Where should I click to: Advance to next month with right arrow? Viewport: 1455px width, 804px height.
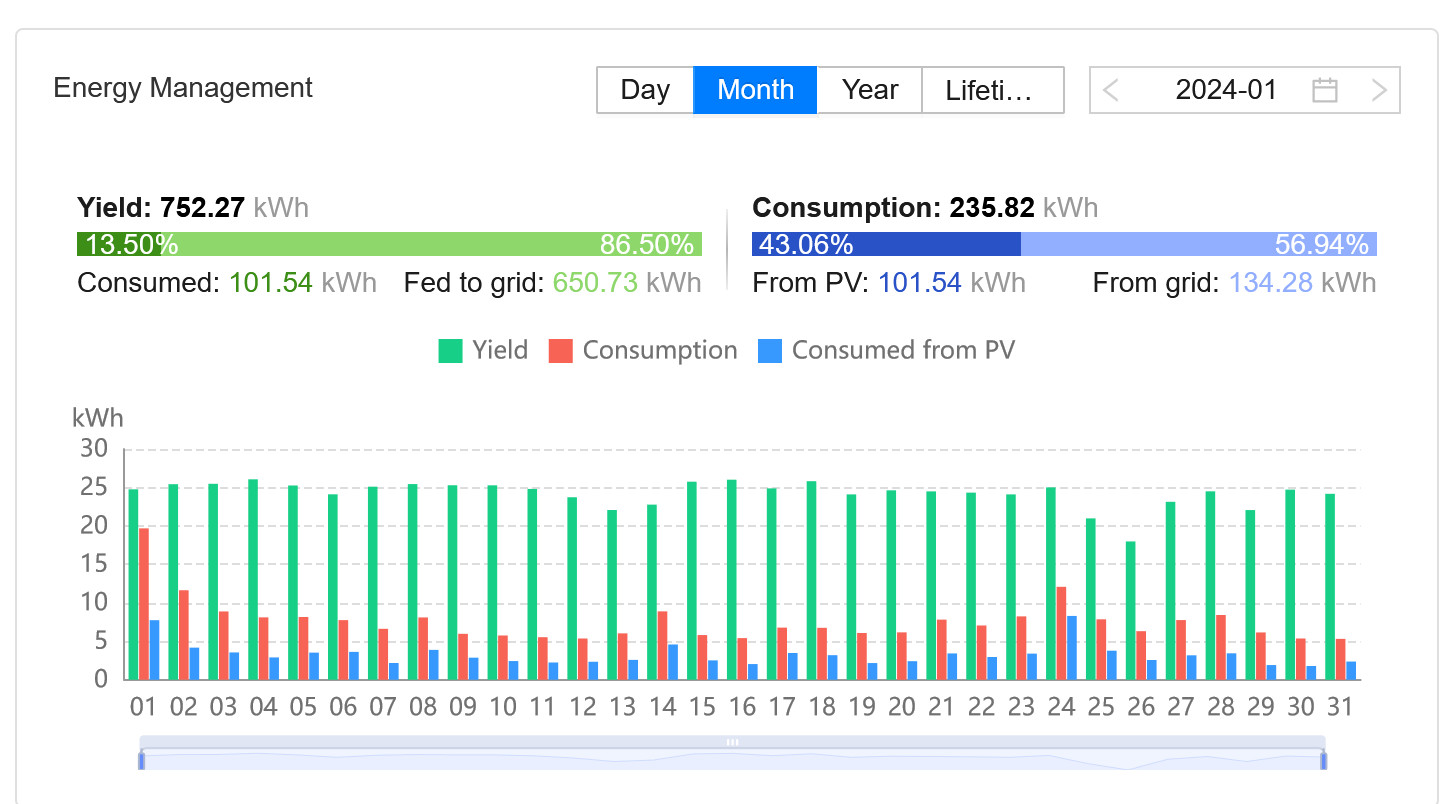pos(1379,90)
